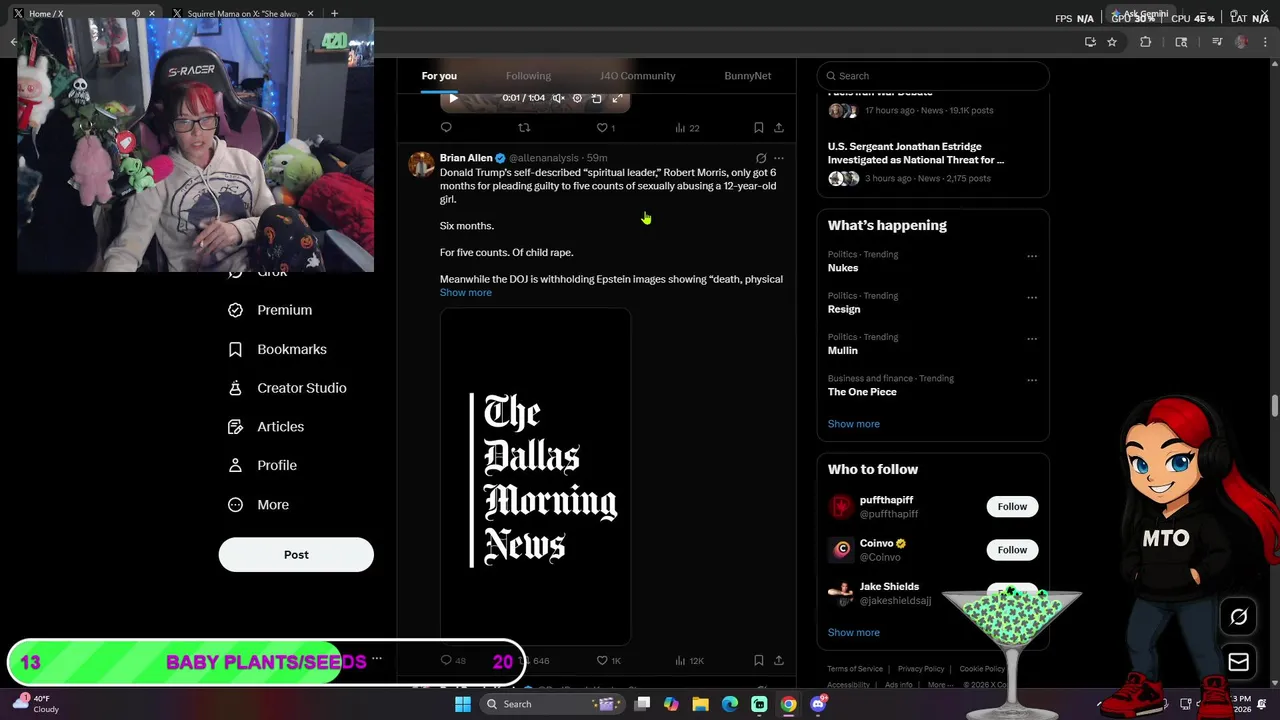Open Brian Allen's name link
Viewport: 1280px width, 720px height.
[x=466, y=158]
